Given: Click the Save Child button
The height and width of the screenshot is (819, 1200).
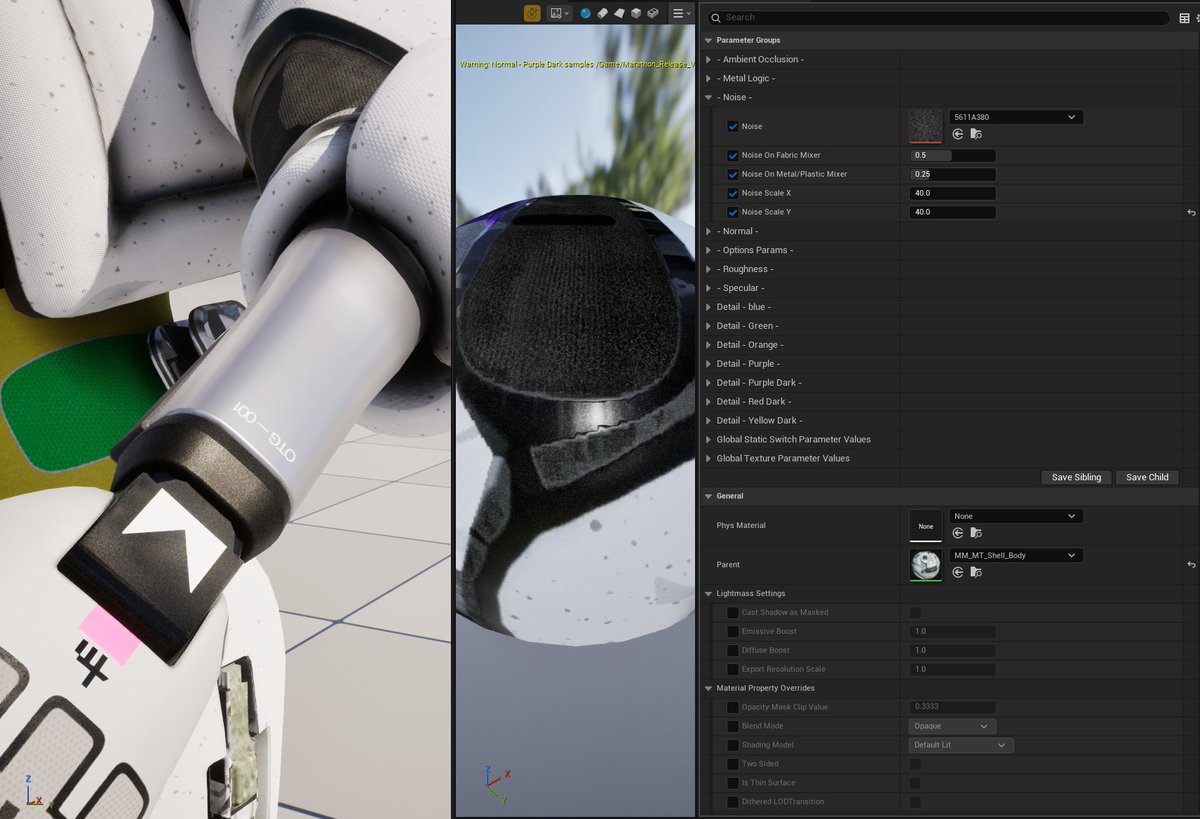Looking at the screenshot, I should (x=1147, y=477).
